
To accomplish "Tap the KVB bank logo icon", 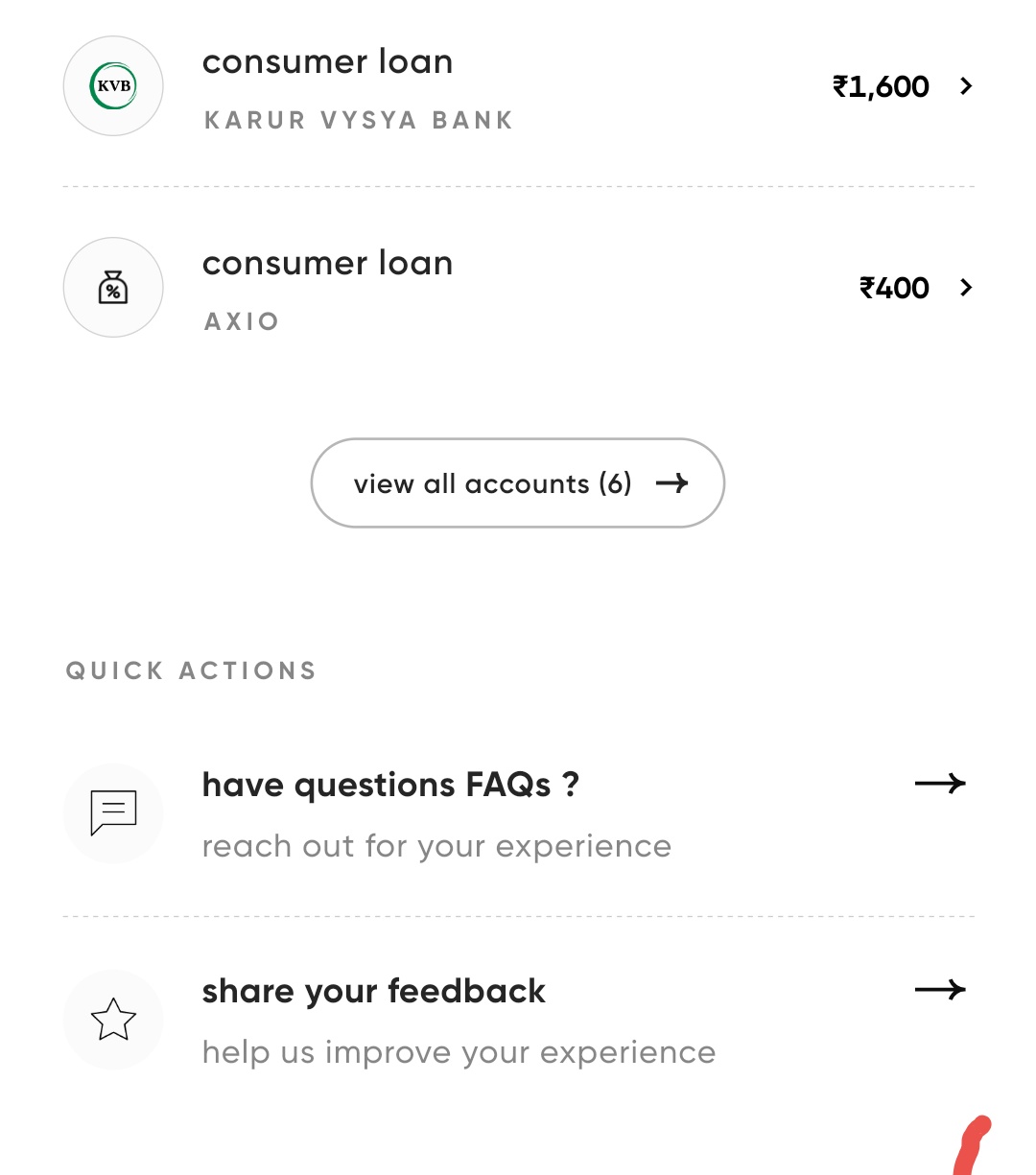I will point(113,86).
